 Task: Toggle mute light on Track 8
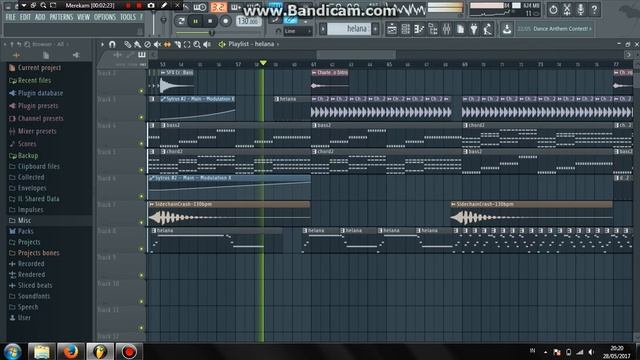tap(142, 249)
